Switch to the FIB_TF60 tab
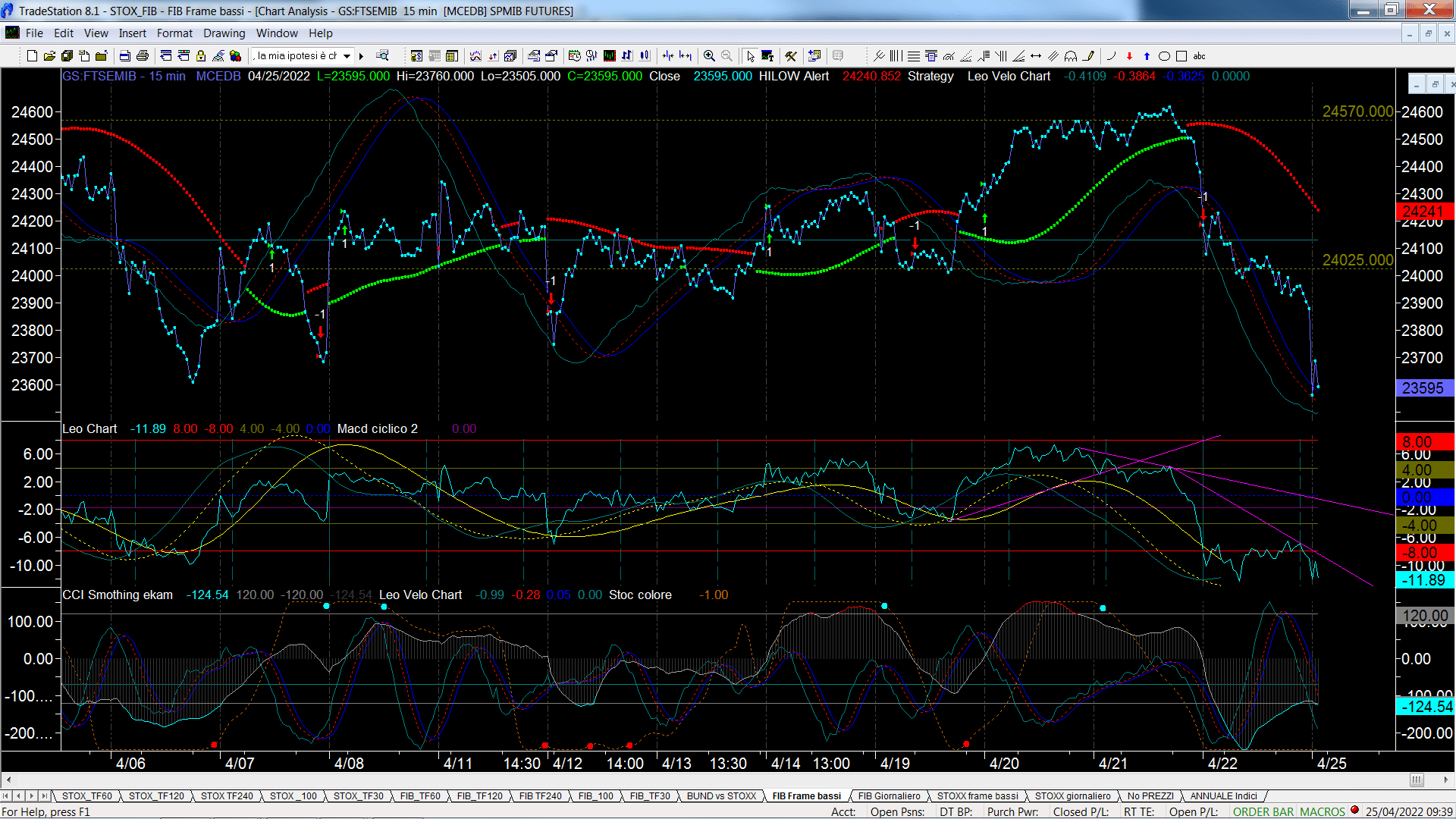 tap(420, 796)
